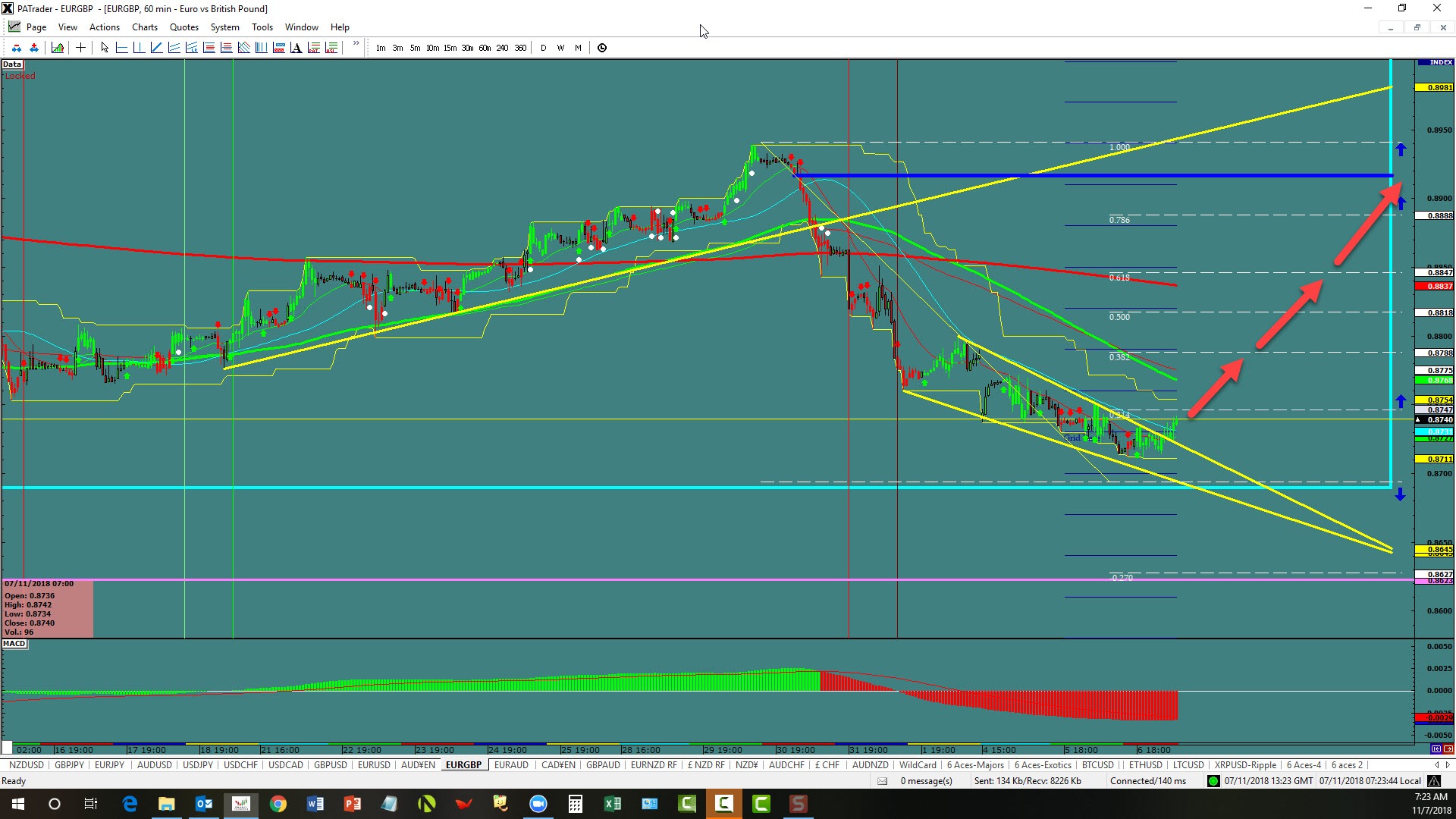This screenshot has height=819, width=1456.
Task: Click the vertical line drawing tool
Action: coord(139,48)
